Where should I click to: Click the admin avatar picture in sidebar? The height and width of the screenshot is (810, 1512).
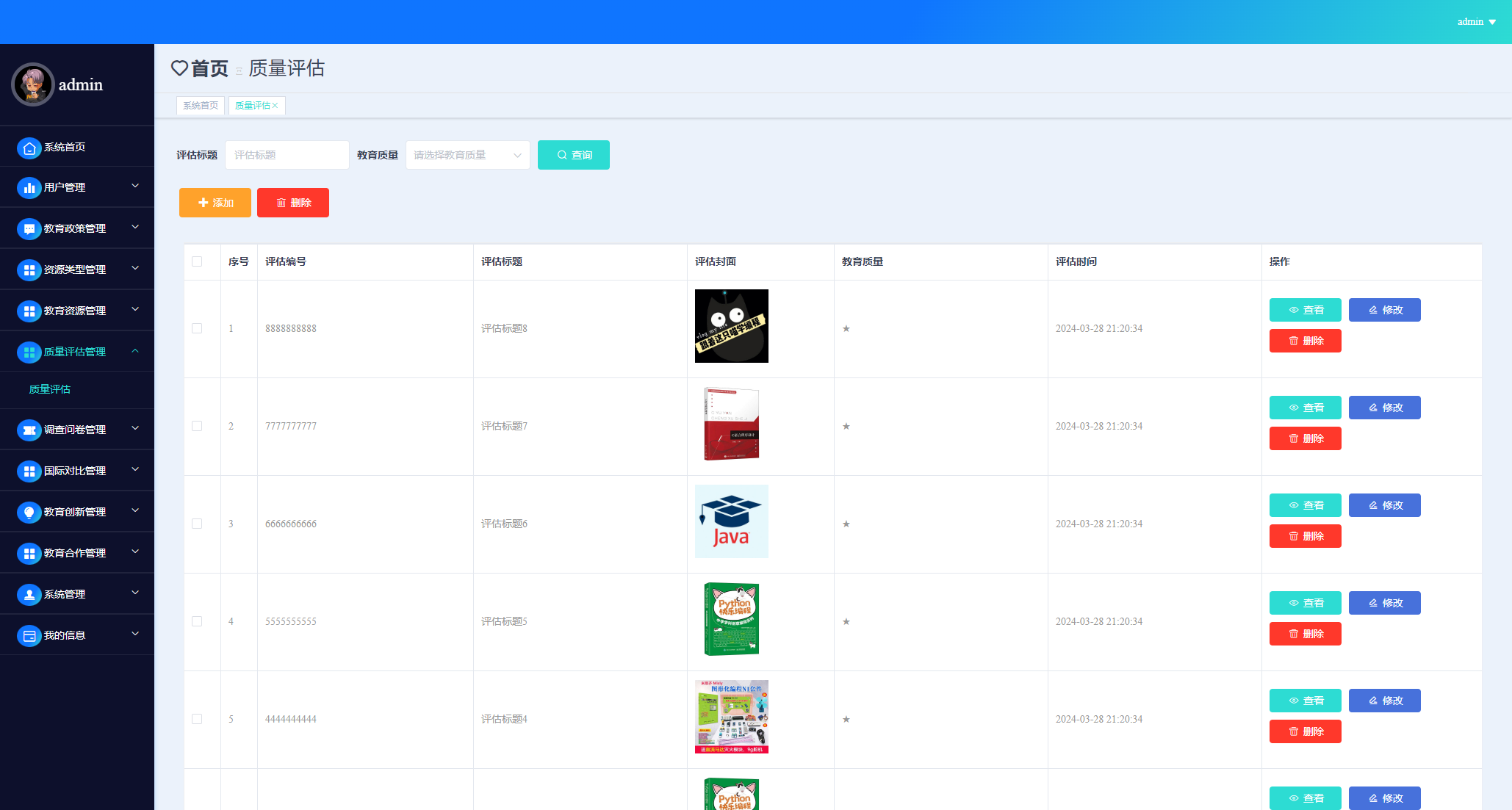(33, 84)
